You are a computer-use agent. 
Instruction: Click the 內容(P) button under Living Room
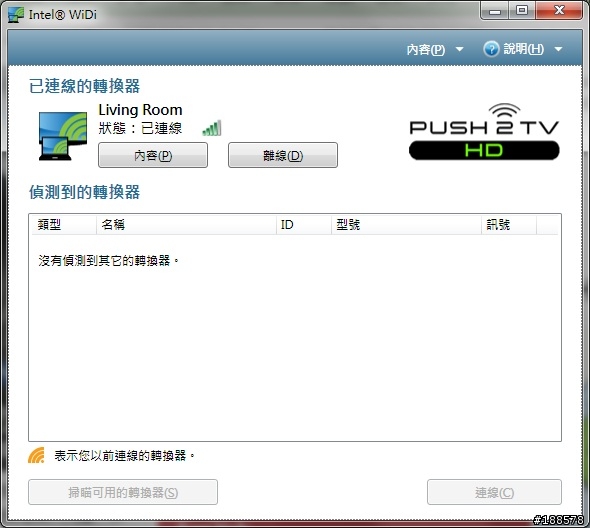click(153, 155)
